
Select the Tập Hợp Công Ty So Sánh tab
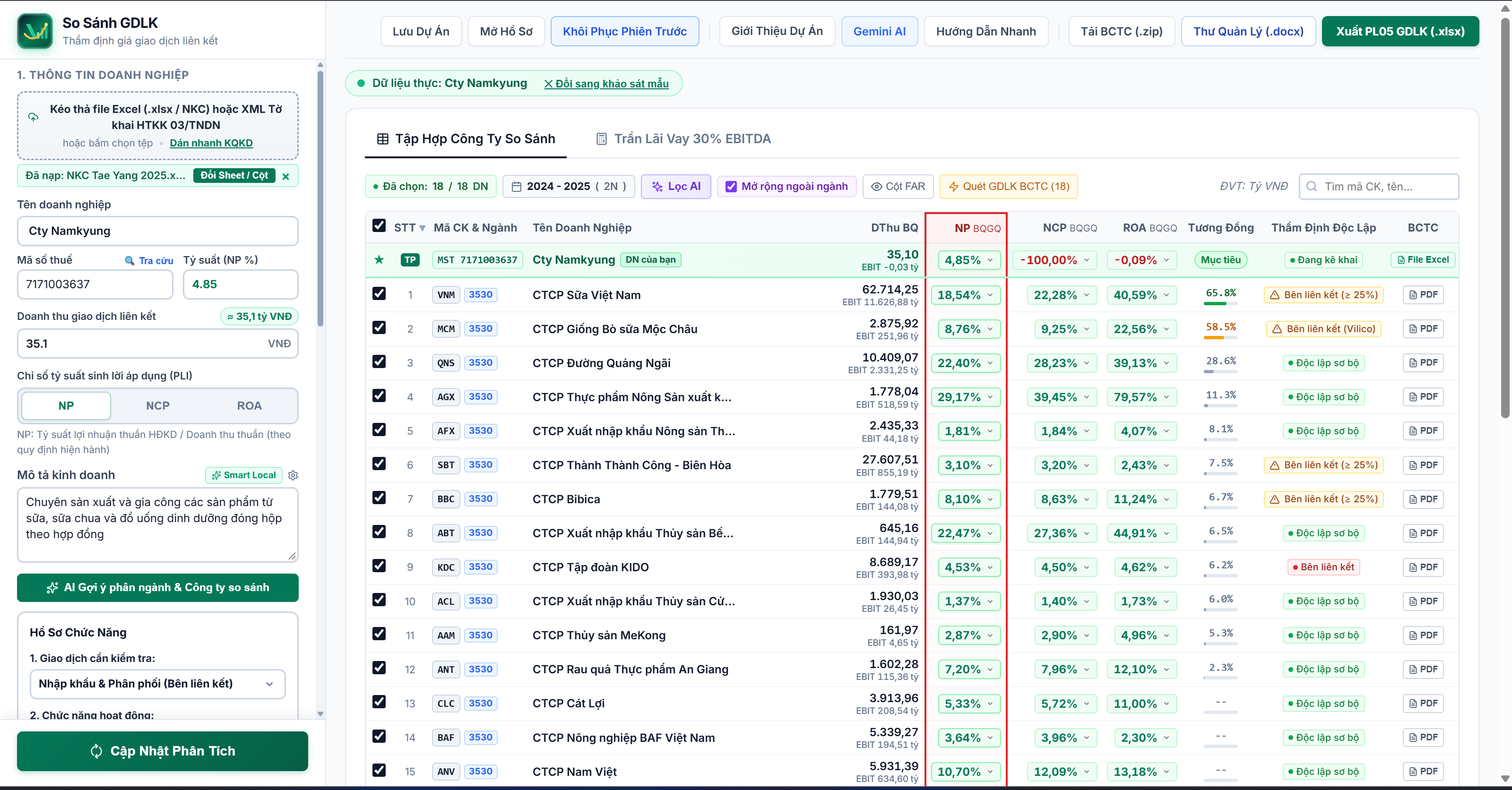coord(466,138)
